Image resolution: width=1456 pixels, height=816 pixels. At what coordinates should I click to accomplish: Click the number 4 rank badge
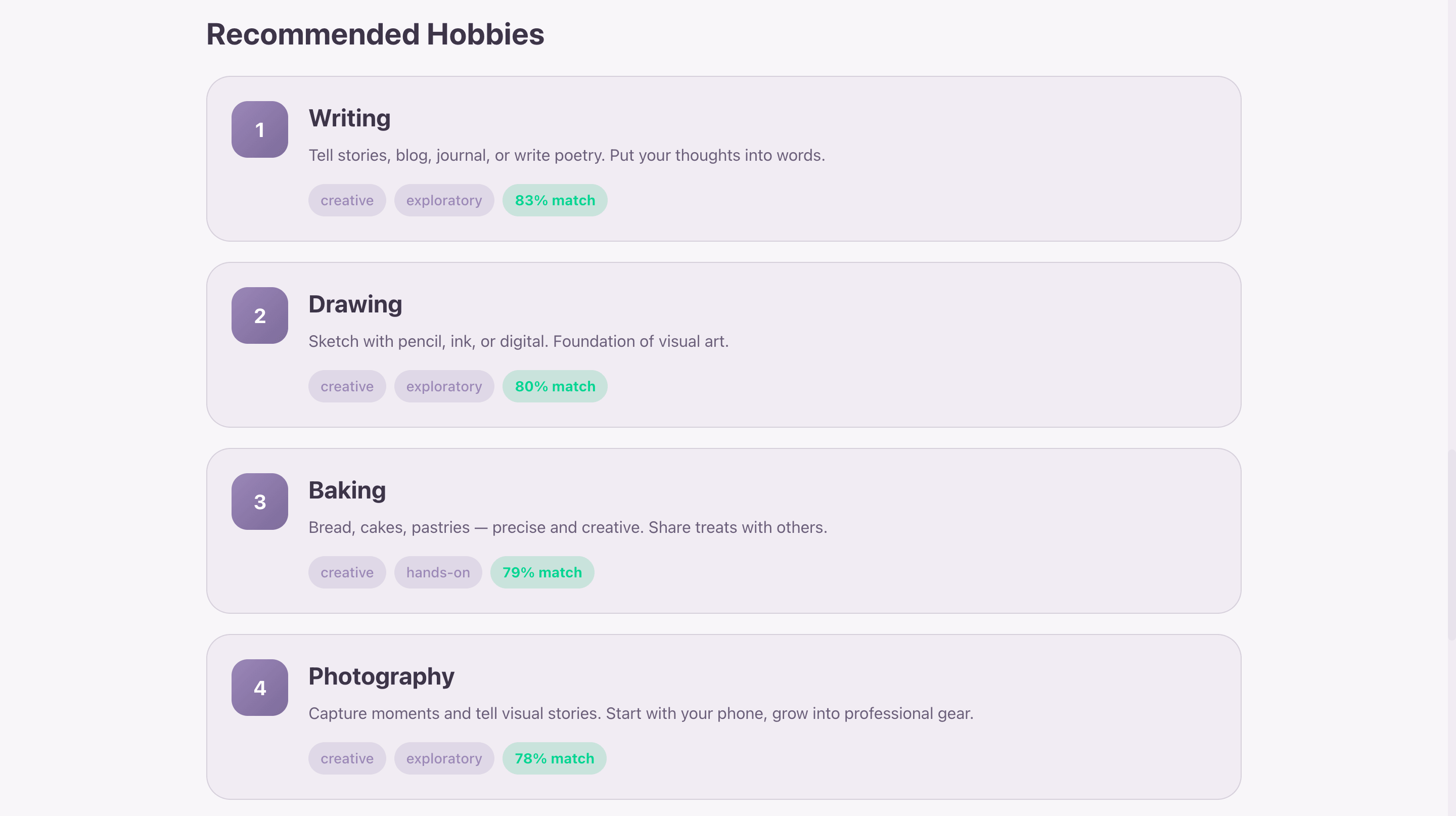(x=259, y=687)
